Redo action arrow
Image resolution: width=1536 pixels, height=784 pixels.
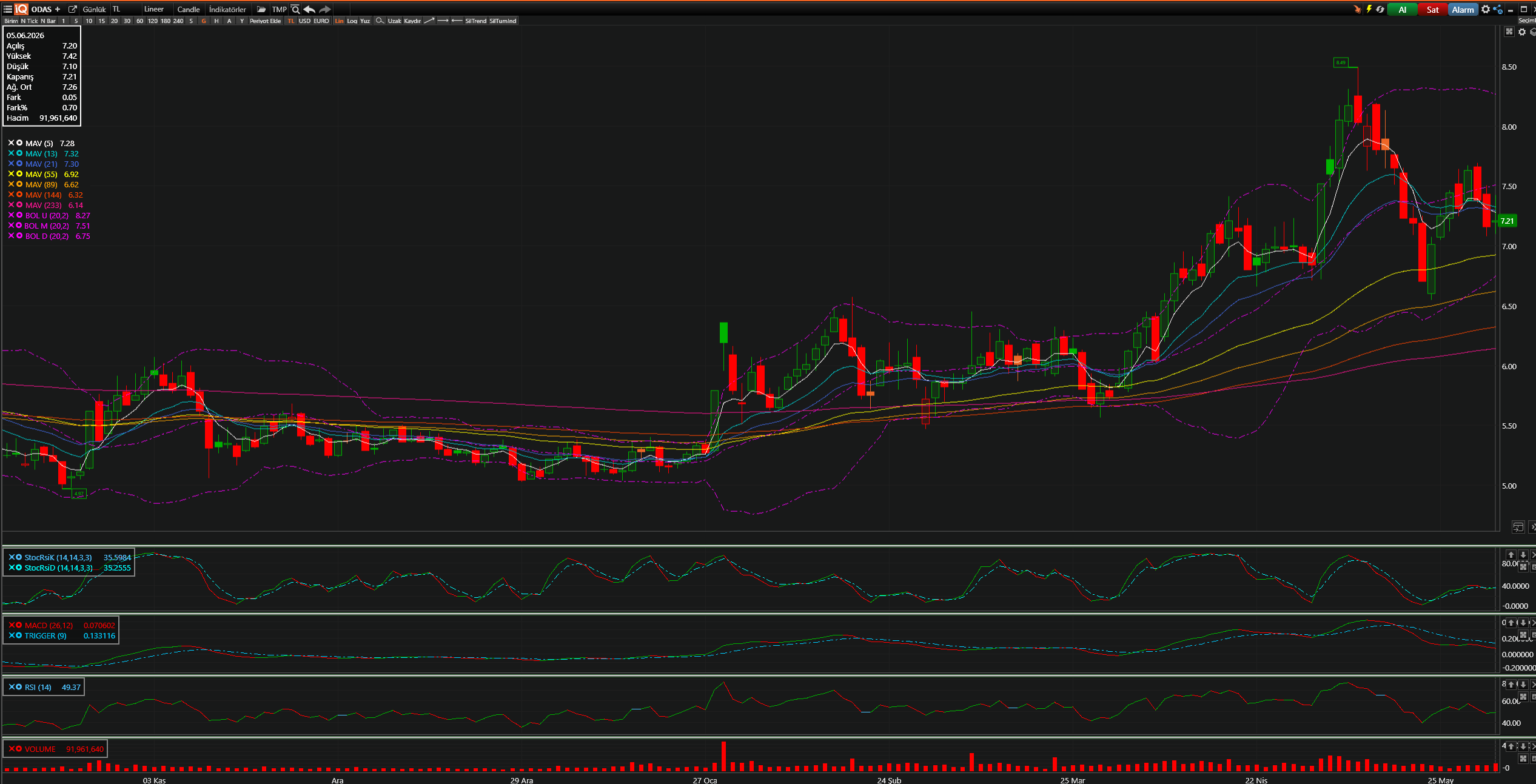[x=325, y=9]
